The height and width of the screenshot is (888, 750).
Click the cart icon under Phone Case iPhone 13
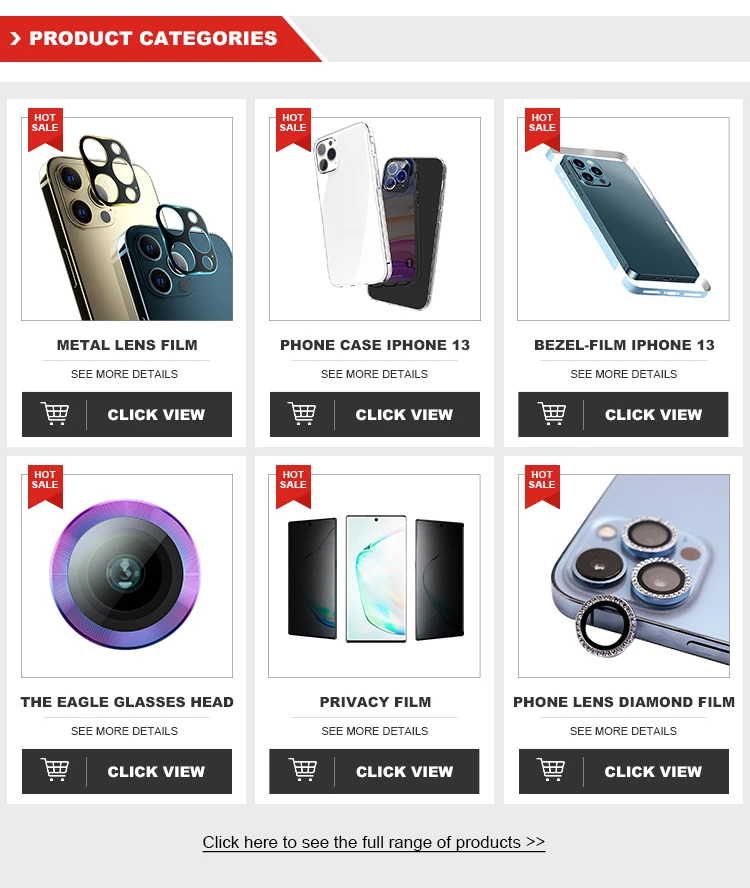click(x=302, y=413)
